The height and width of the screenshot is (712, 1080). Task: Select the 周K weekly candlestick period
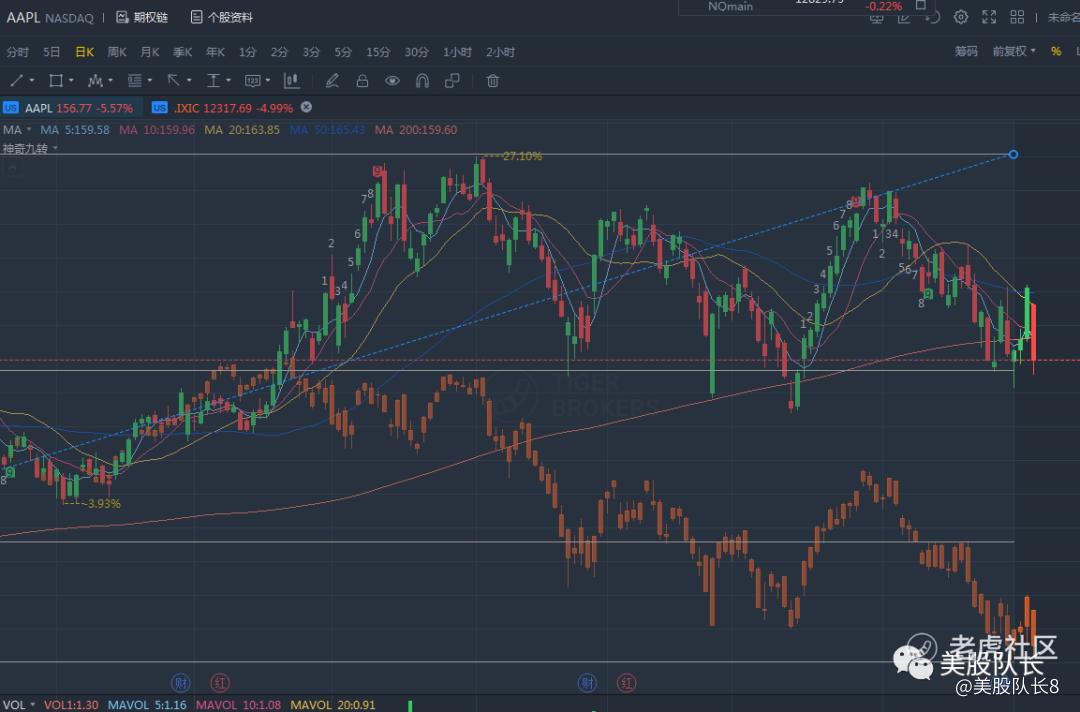(x=117, y=52)
